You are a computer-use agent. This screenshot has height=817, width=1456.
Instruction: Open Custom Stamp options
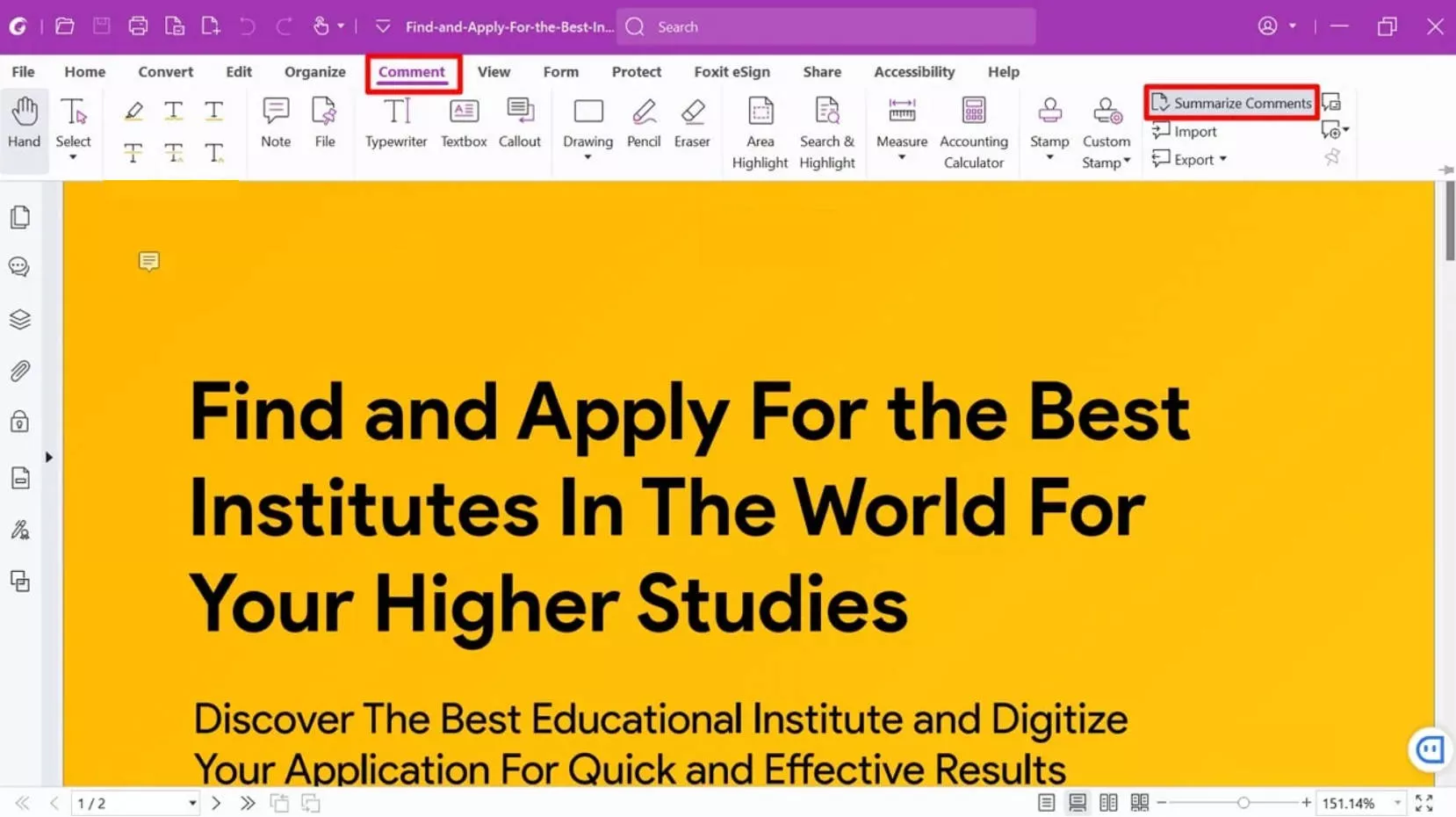(x=1106, y=134)
